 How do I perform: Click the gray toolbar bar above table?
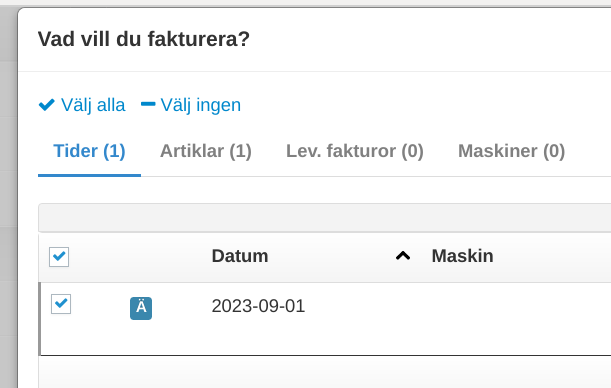[325, 218]
